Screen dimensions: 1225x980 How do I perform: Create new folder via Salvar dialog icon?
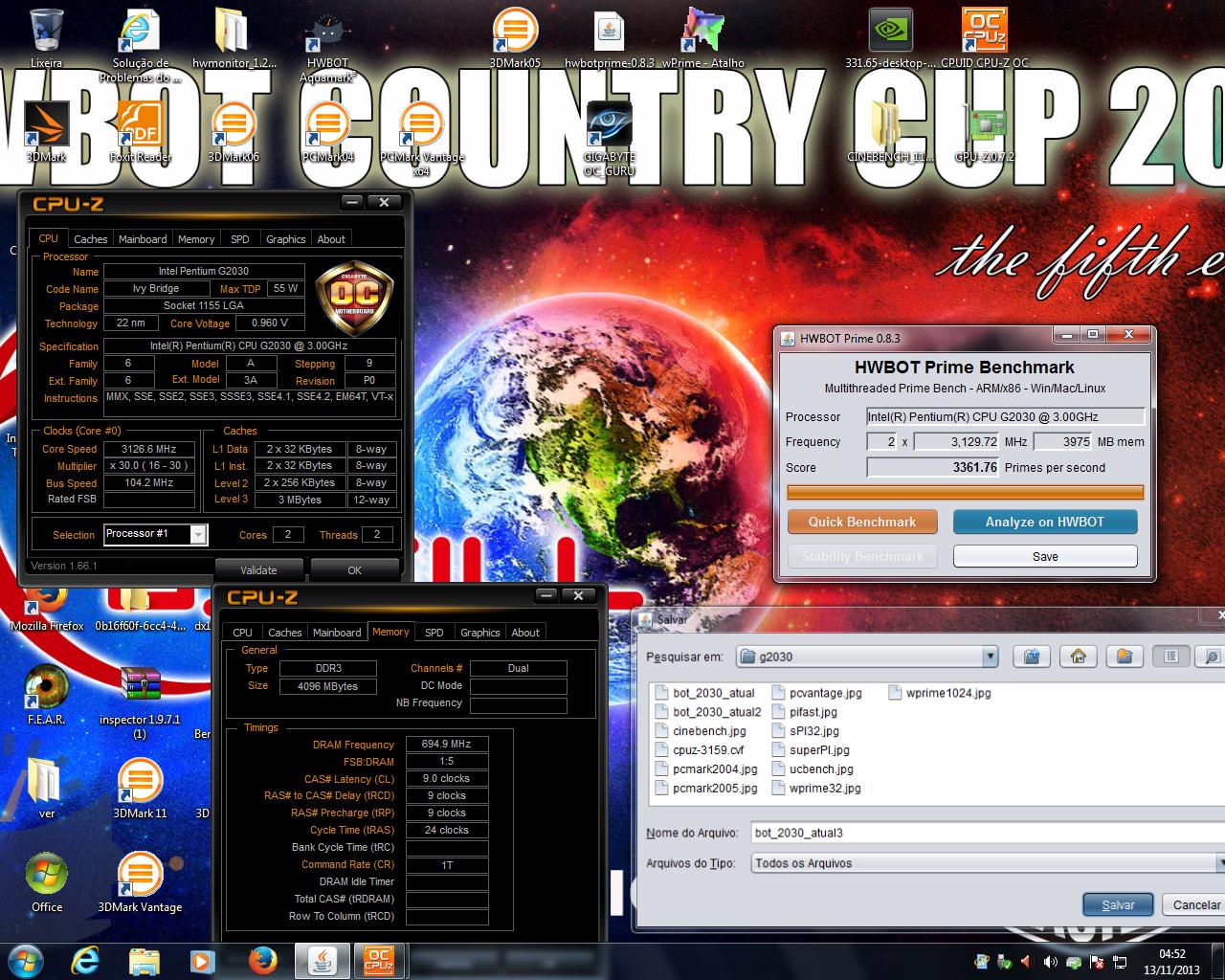(1125, 657)
